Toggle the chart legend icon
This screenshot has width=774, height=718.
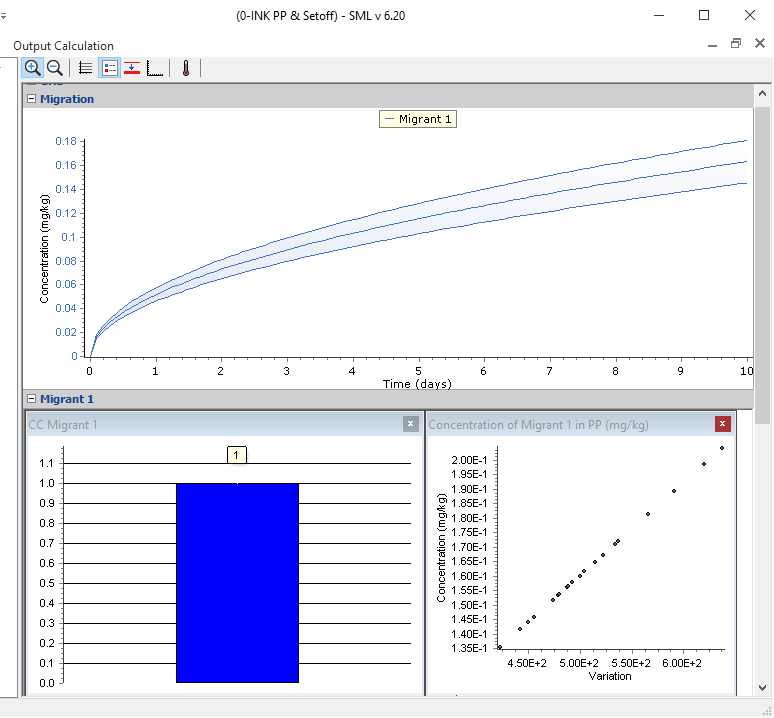tap(110, 68)
